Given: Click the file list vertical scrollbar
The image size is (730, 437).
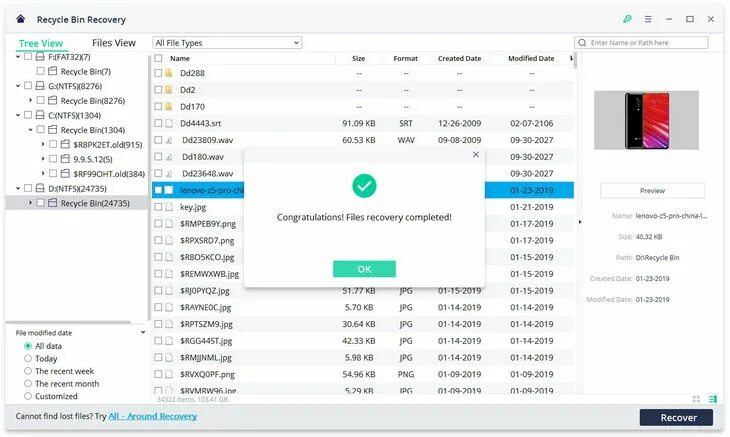Looking at the screenshot, I should coord(575,61).
